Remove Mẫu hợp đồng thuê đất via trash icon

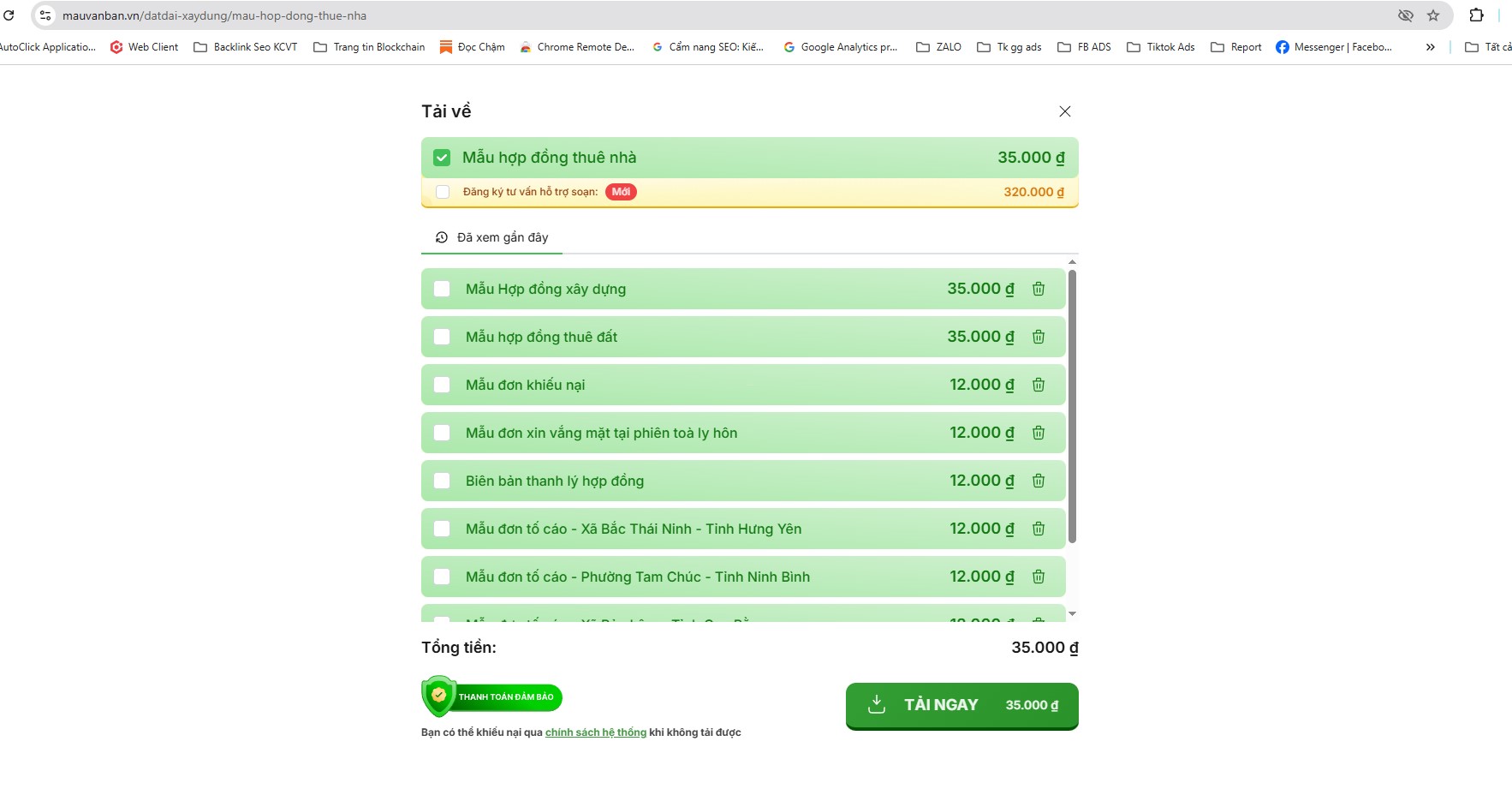point(1038,338)
